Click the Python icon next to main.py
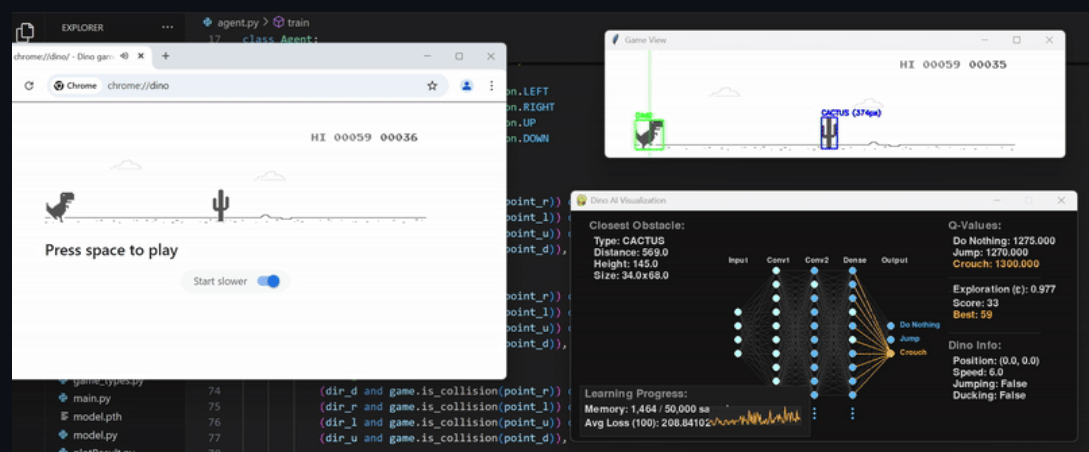1089x452 pixels. pyautogui.click(x=64, y=399)
